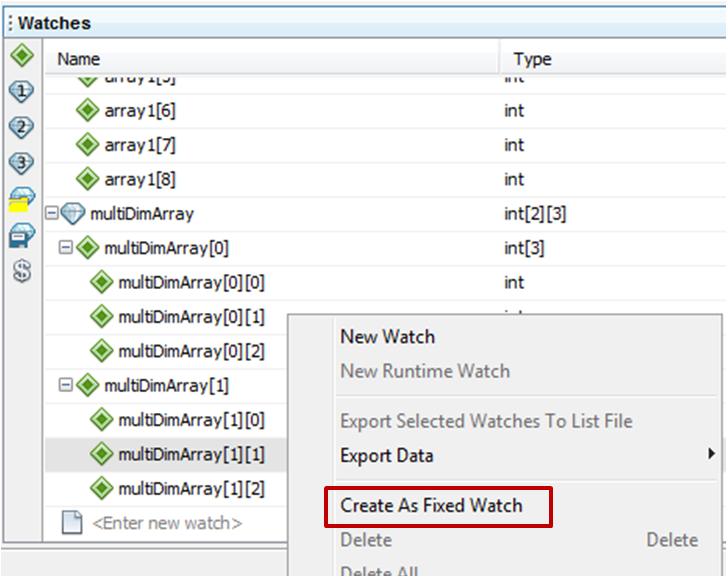The image size is (727, 577).
Task: Collapse the multiDimArray tree node
Action: point(51,213)
